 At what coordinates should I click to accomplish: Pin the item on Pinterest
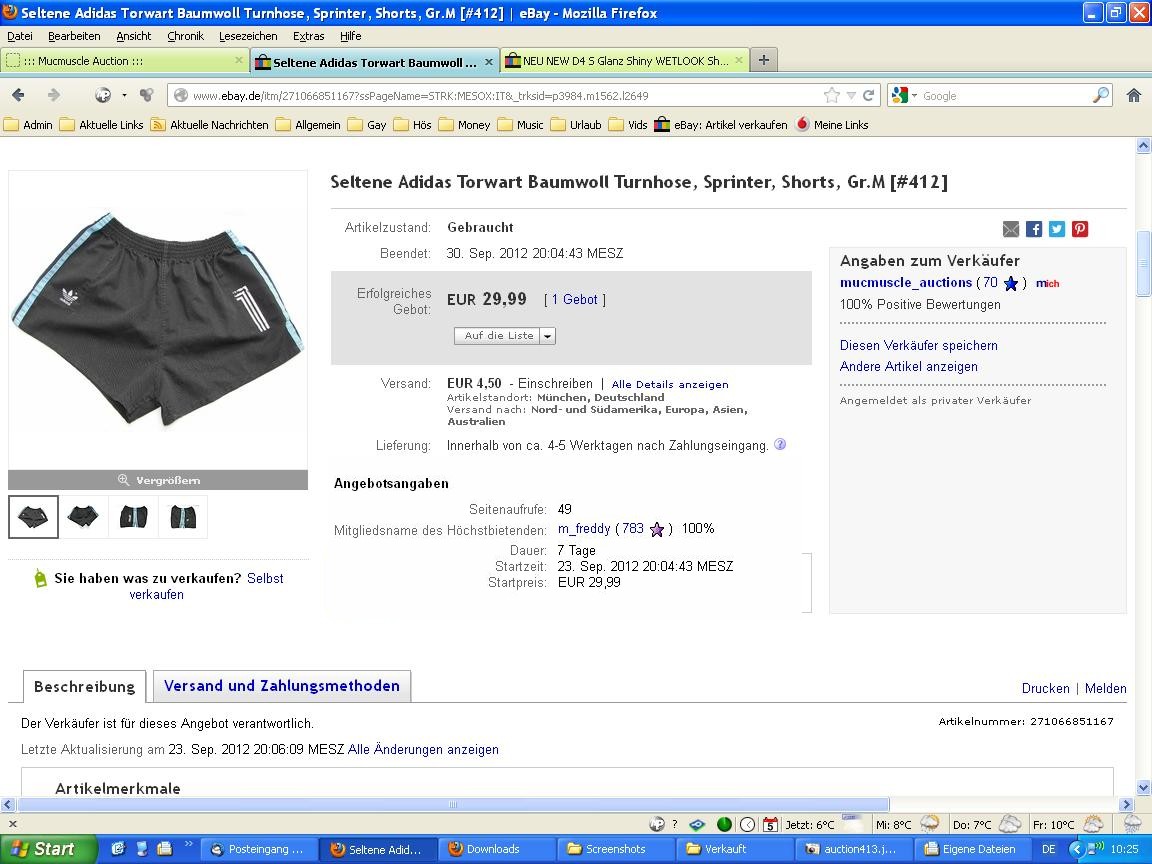(1080, 229)
